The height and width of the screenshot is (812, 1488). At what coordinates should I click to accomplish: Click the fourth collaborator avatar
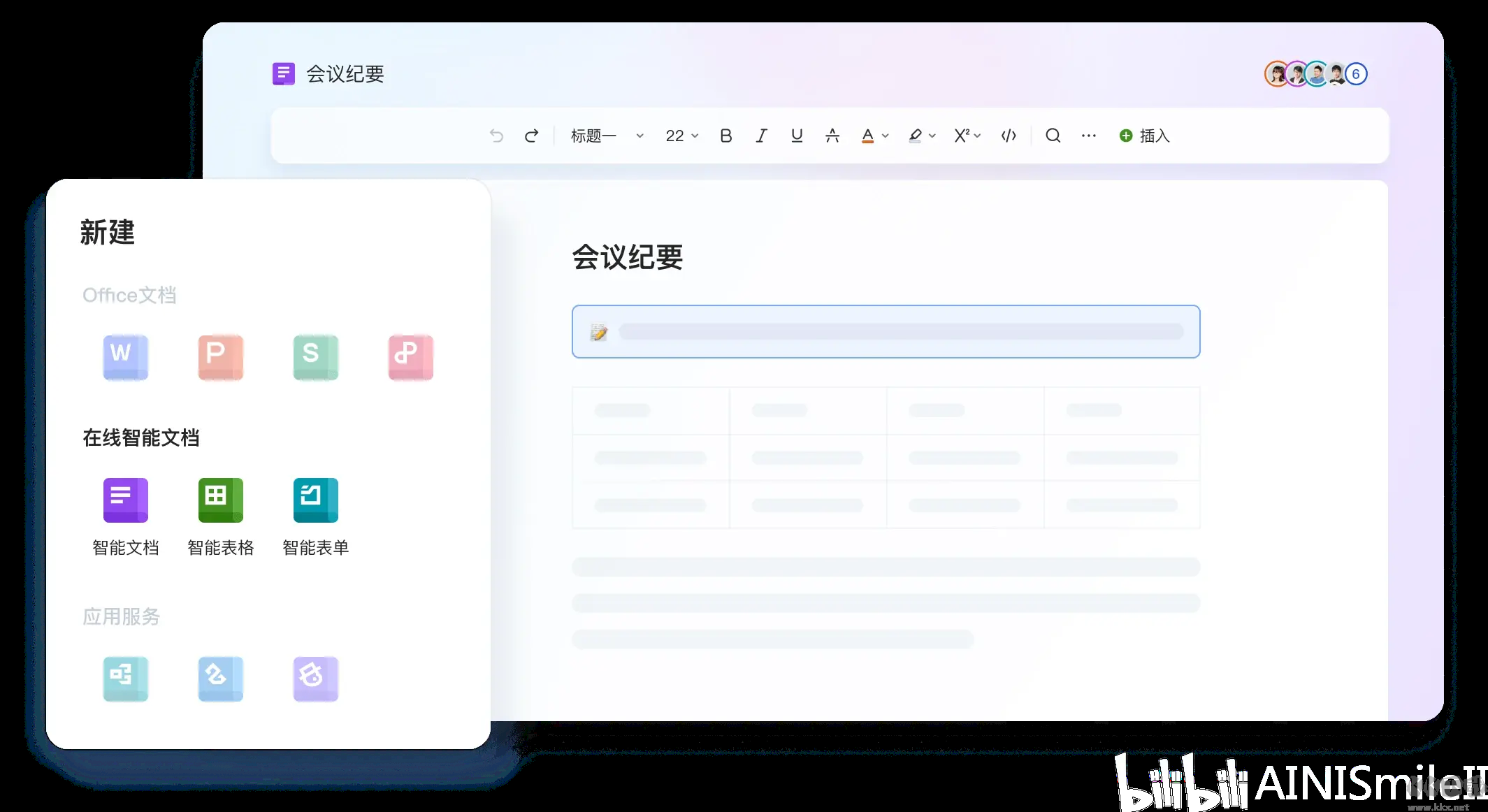point(1336,74)
